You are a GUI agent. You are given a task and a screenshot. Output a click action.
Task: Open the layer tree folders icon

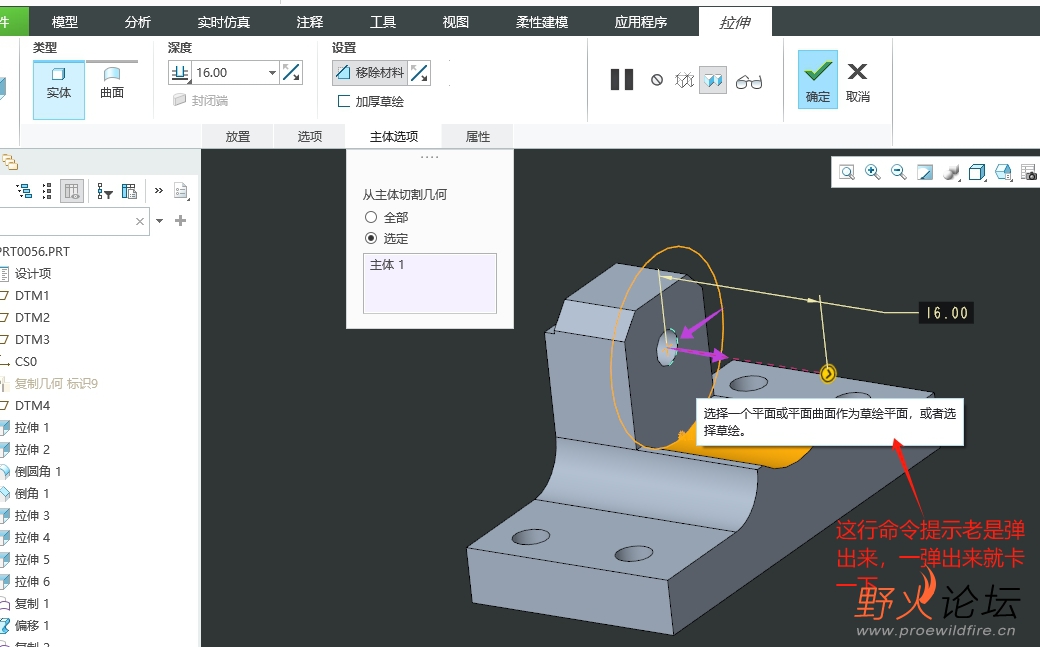click(x=10, y=162)
